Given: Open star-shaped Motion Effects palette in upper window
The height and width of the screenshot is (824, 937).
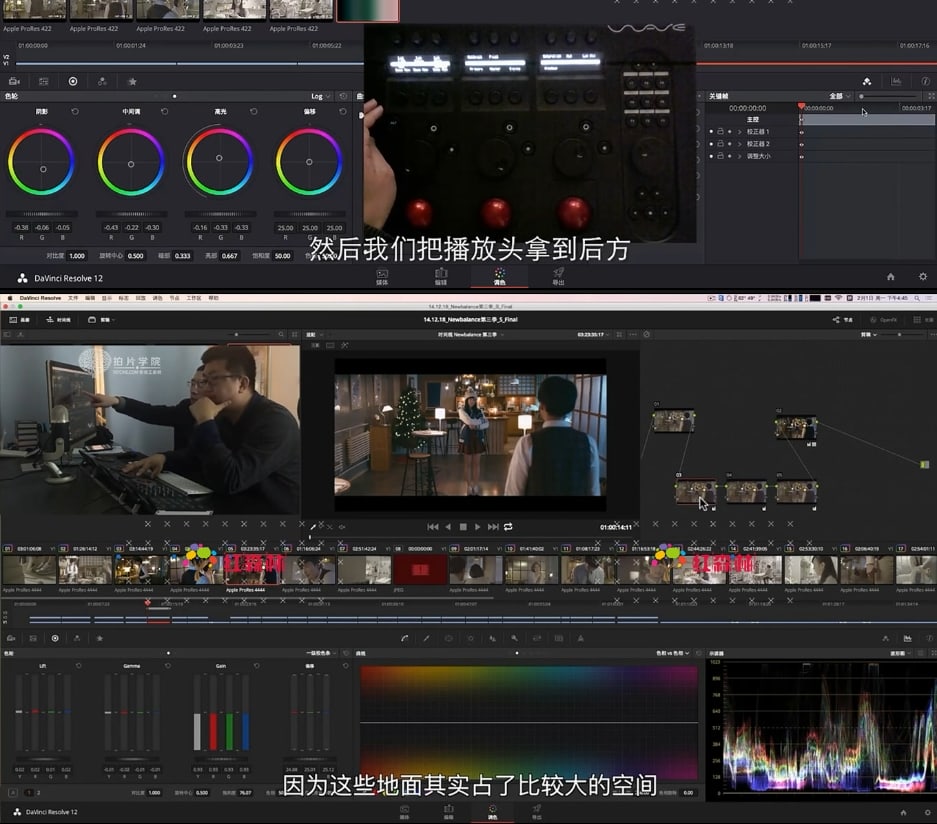Looking at the screenshot, I should [x=132, y=81].
